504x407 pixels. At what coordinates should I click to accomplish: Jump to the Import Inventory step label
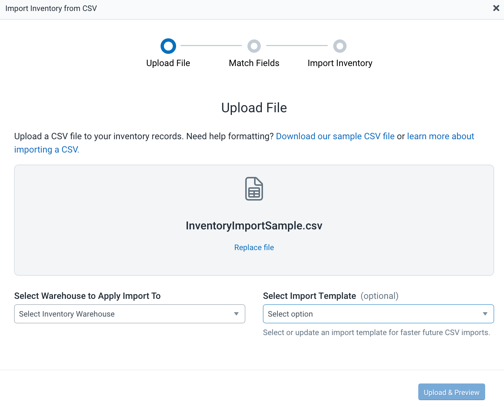coord(340,63)
